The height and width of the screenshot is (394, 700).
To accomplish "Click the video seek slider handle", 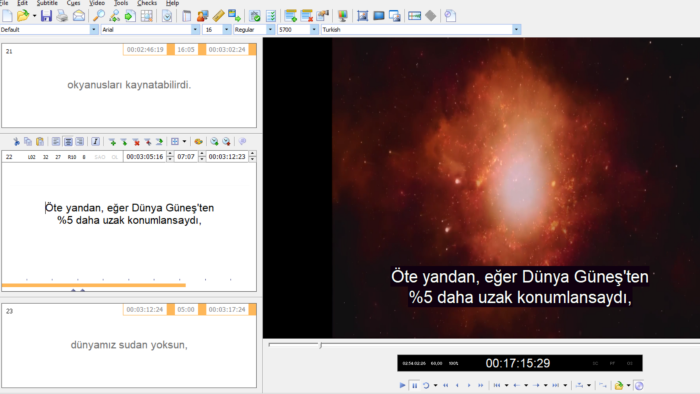I will click(x=321, y=345).
